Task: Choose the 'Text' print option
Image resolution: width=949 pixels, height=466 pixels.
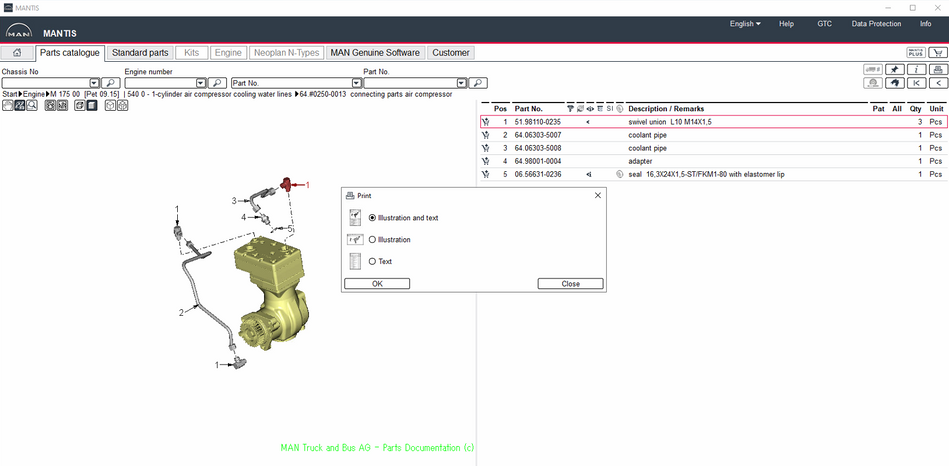Action: coord(373,261)
